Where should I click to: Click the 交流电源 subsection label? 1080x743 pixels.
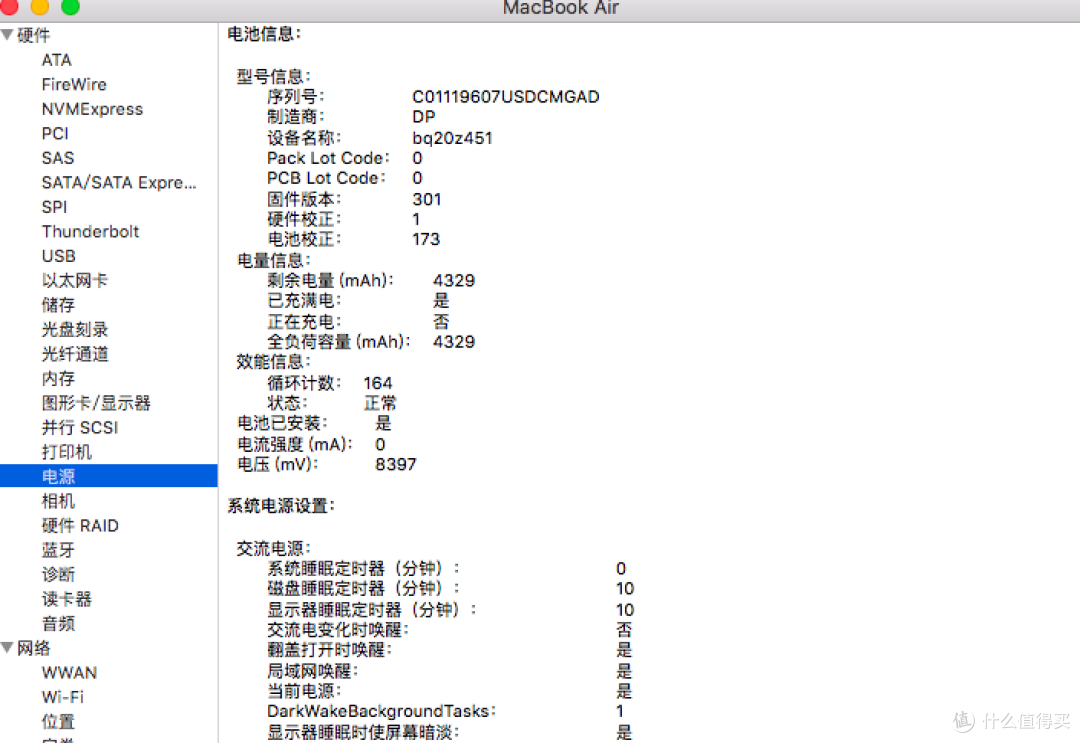pos(273,548)
